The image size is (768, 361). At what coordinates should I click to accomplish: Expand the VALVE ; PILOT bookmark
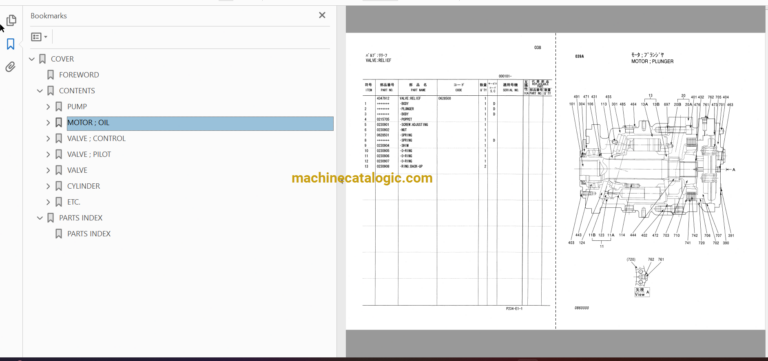tap(48, 154)
